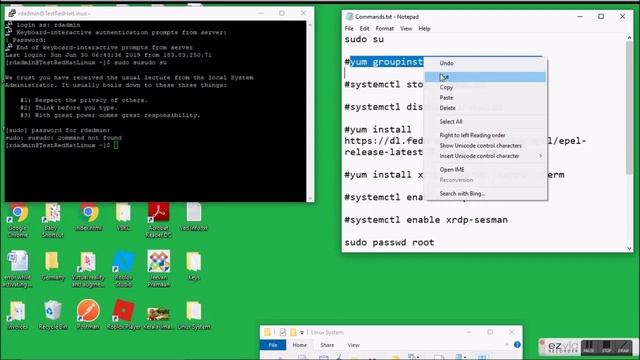The image size is (640, 360).
Task: Select the Germany folder on desktop
Action: click(x=53, y=266)
